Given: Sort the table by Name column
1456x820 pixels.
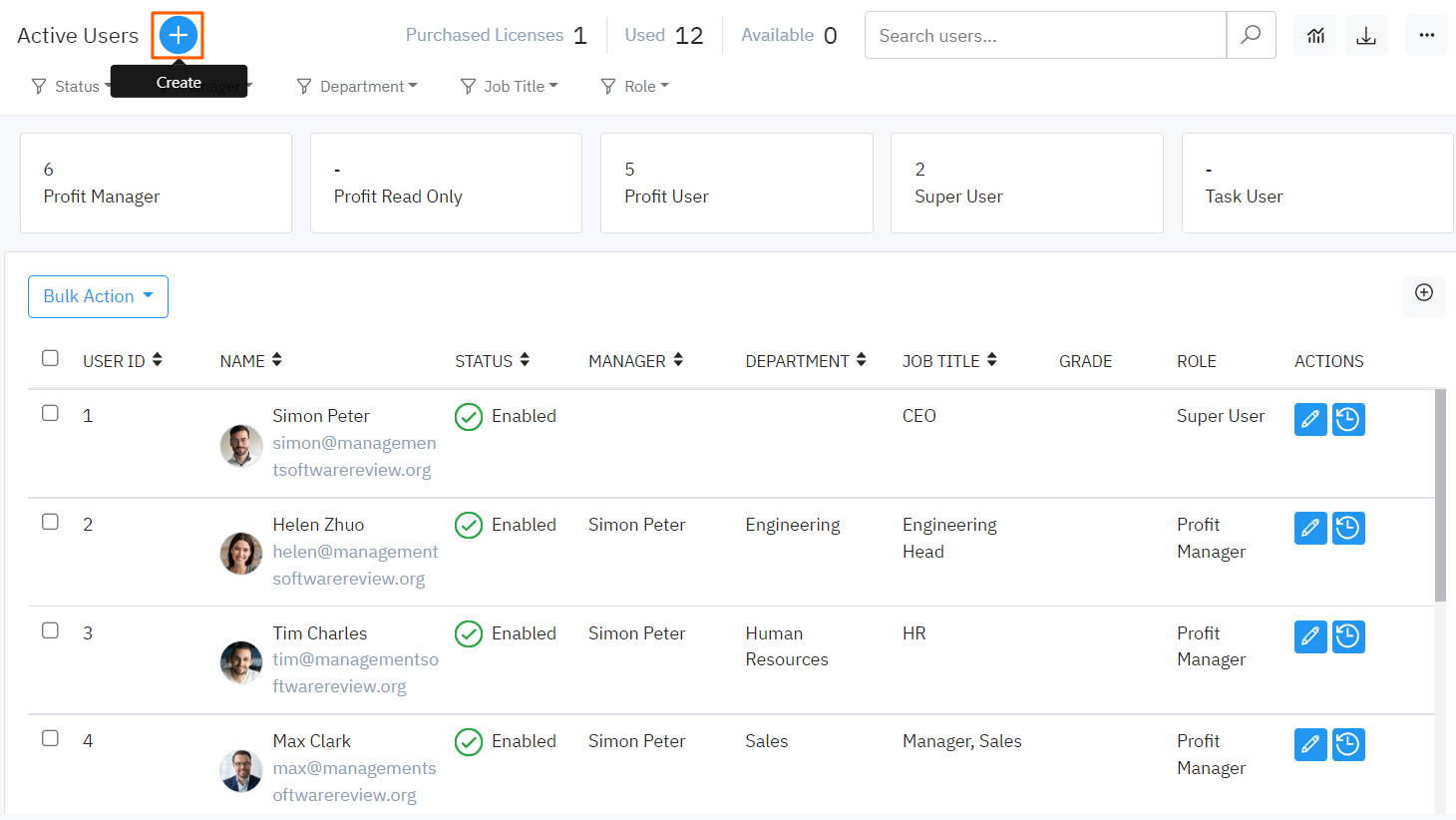Looking at the screenshot, I should 251,361.
